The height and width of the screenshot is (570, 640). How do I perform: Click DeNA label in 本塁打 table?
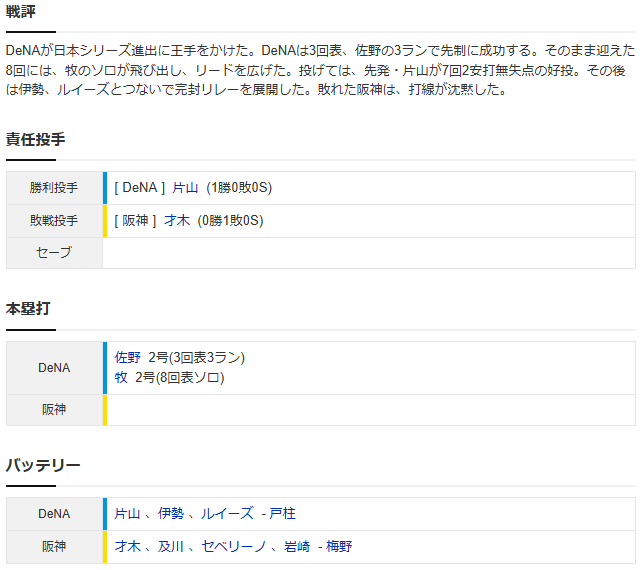coord(54,368)
